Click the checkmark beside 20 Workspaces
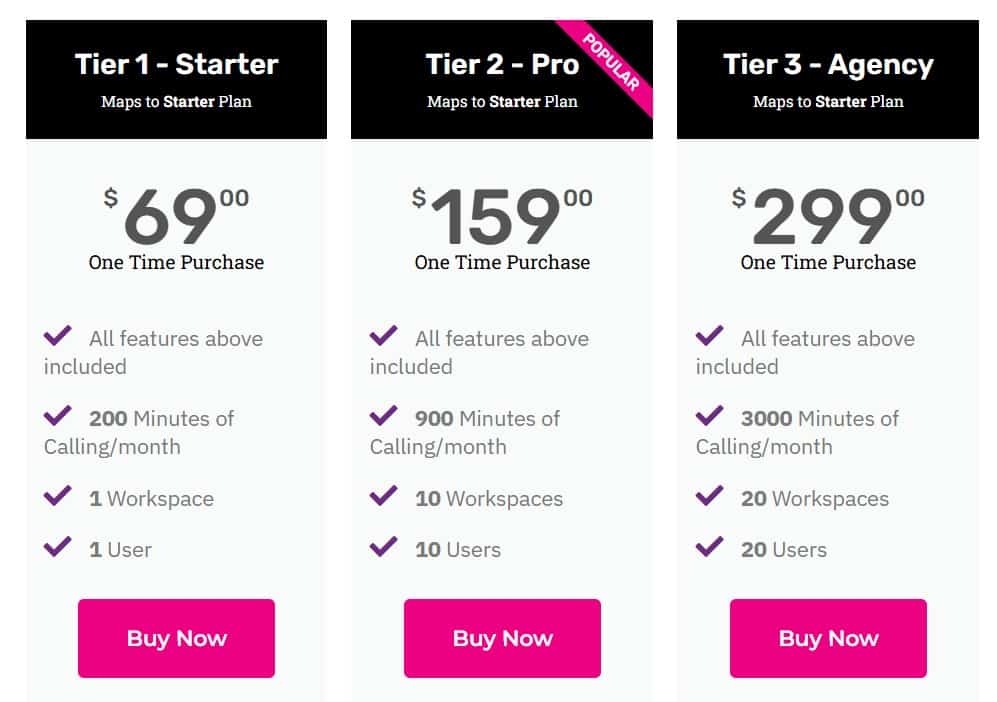Screen dimensions: 997x702 pyautogui.click(x=713, y=494)
